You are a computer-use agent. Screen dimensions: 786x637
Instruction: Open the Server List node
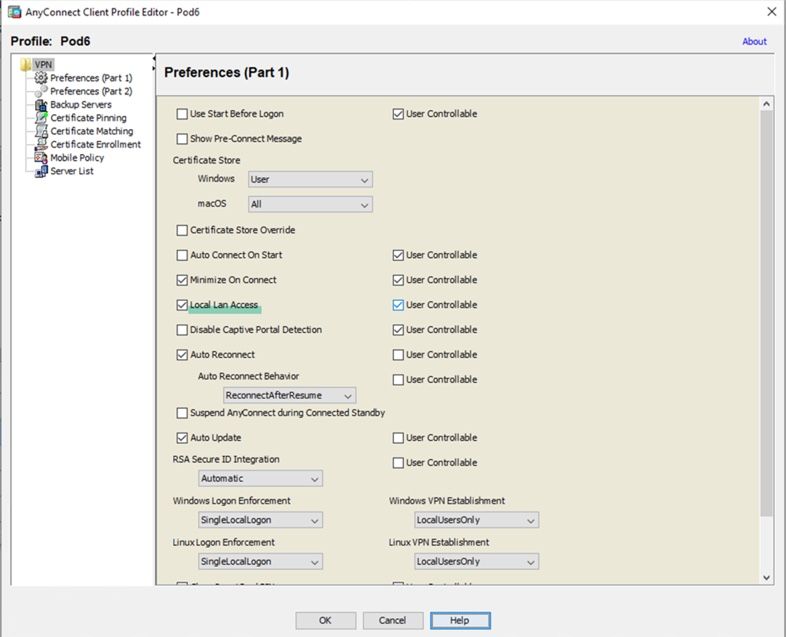[72, 171]
